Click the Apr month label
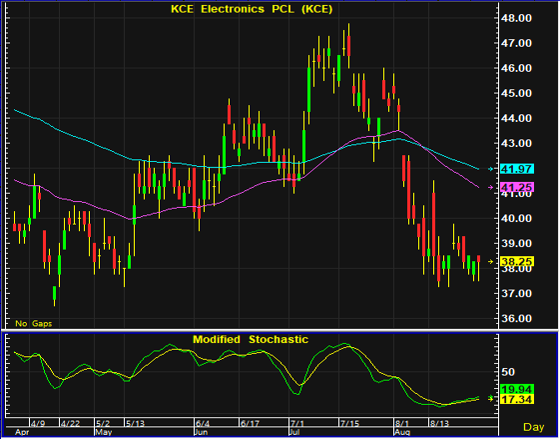The height and width of the screenshot is (439, 560). point(22,432)
